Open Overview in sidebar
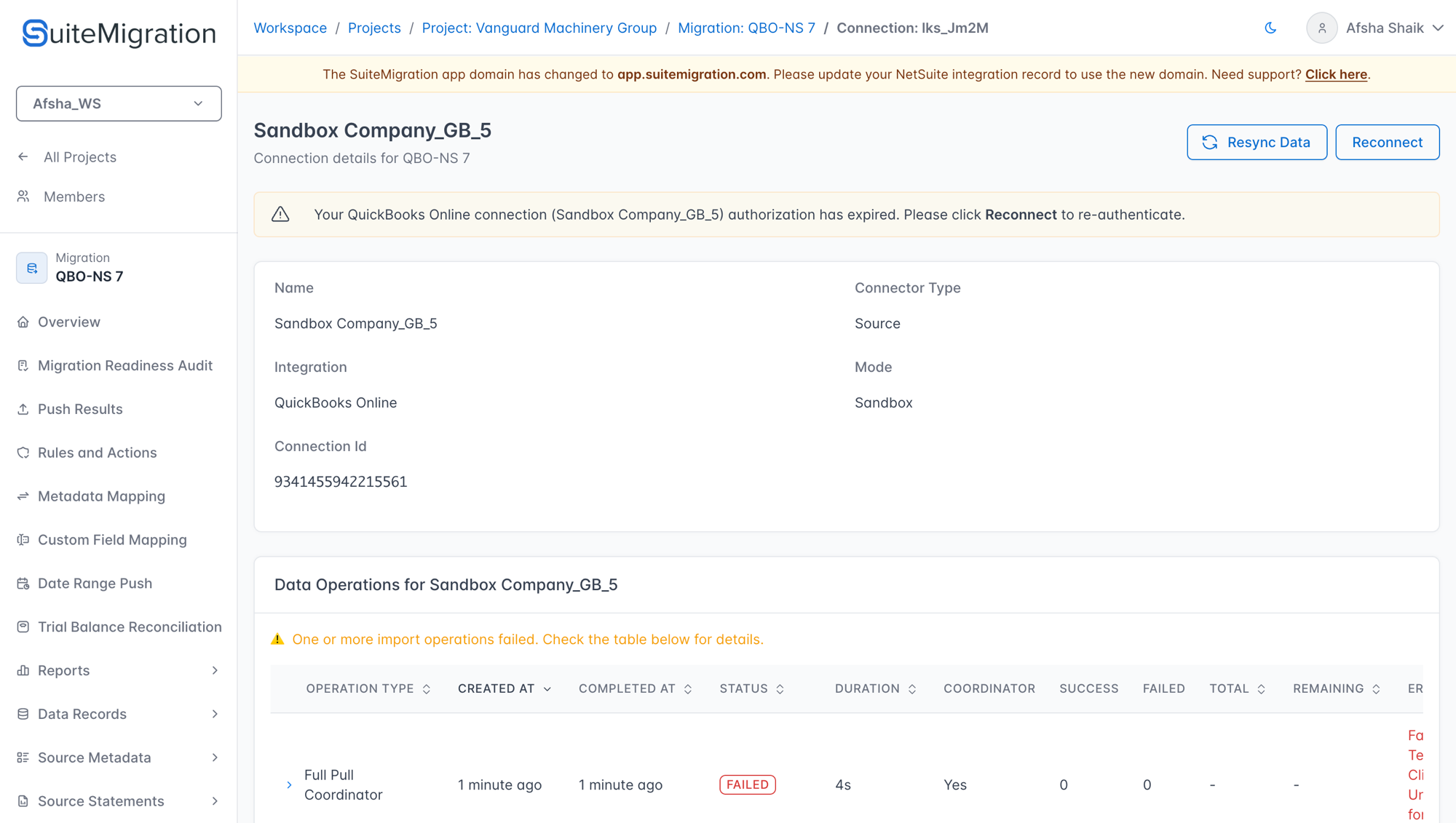 (59, 322)
